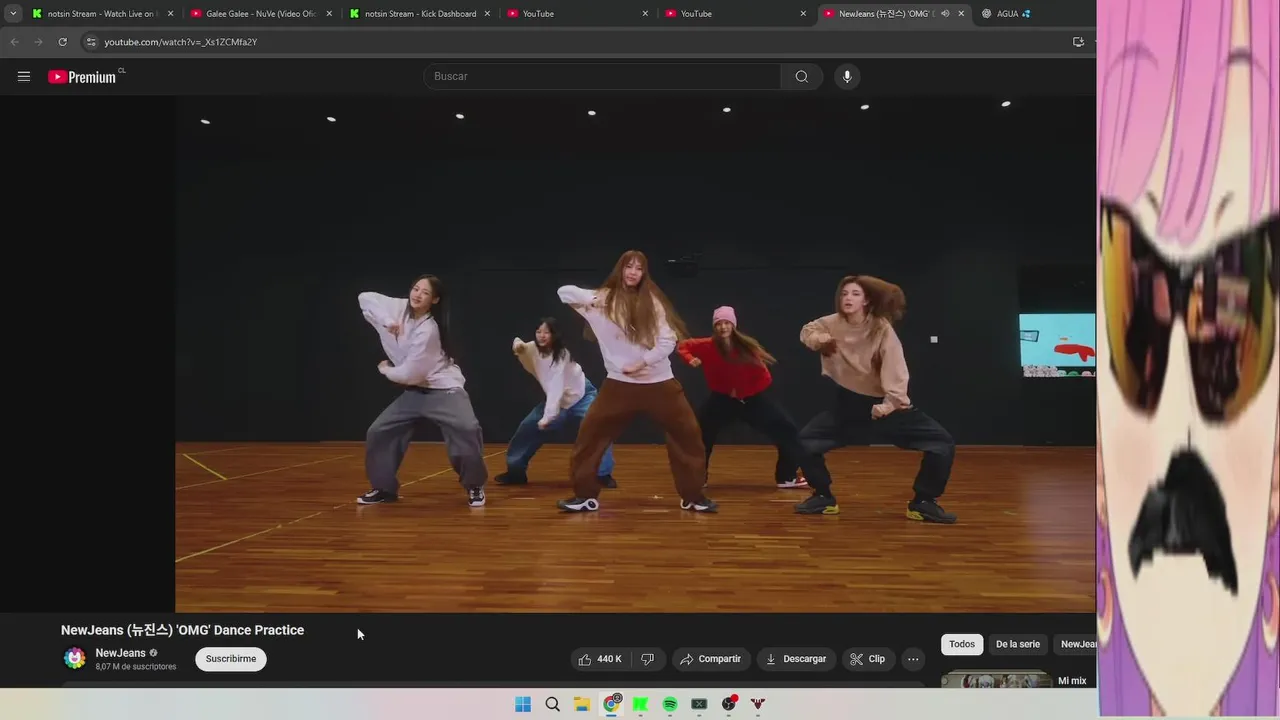Switch to the first YouTube tab
This screenshot has width=1280, height=720.
point(578,14)
